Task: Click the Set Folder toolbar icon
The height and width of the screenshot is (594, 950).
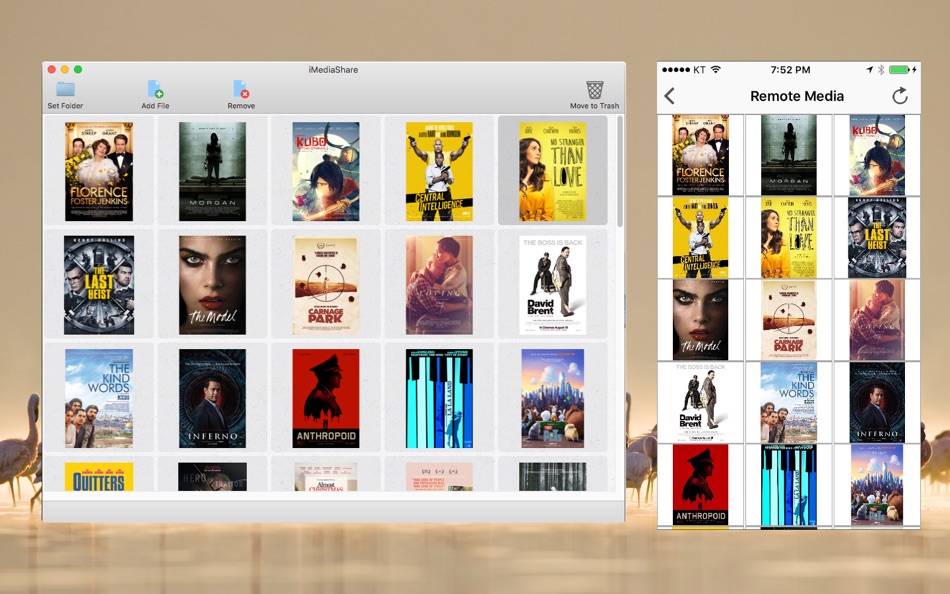Action: [65, 89]
